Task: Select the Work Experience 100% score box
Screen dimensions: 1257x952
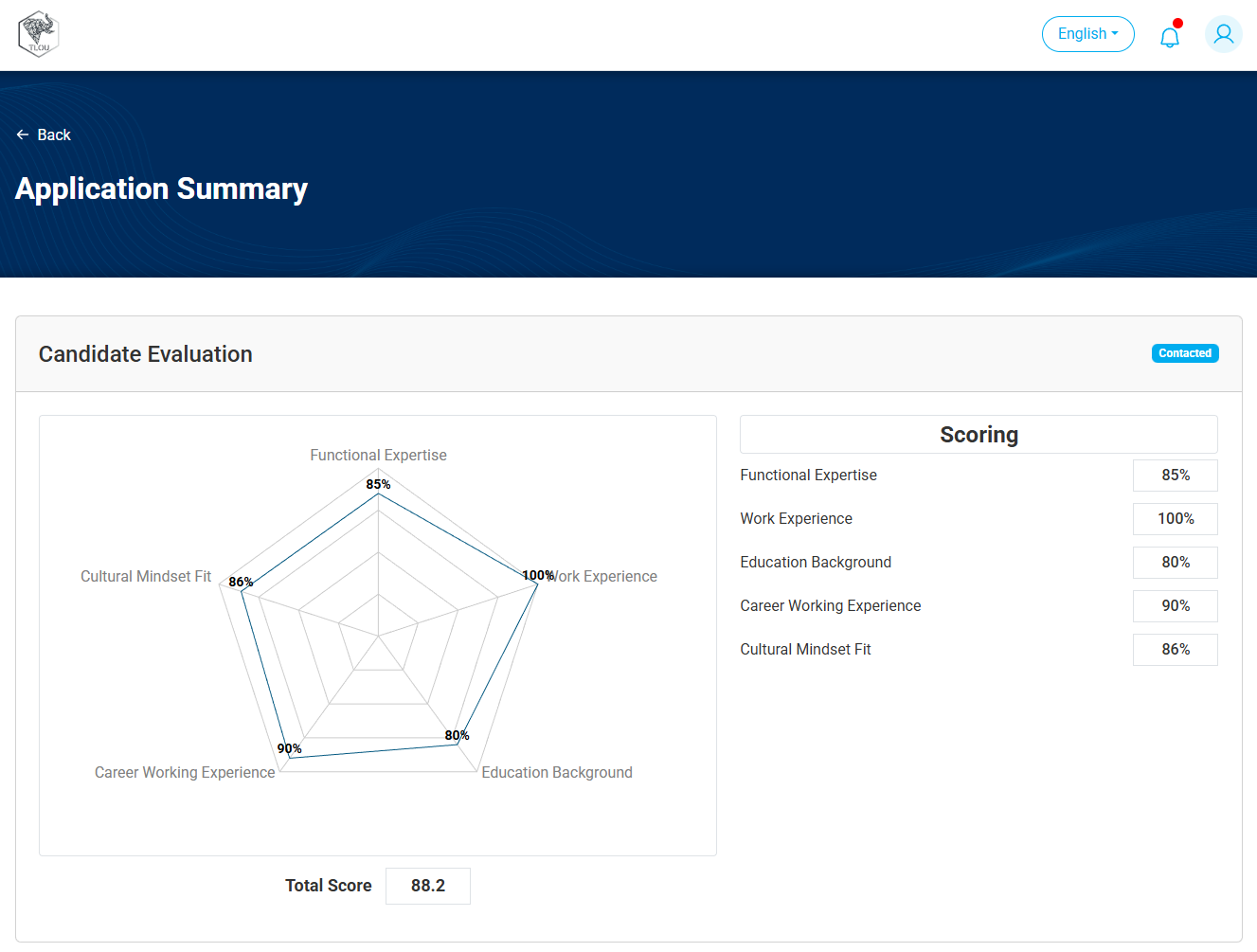Action: point(1175,519)
